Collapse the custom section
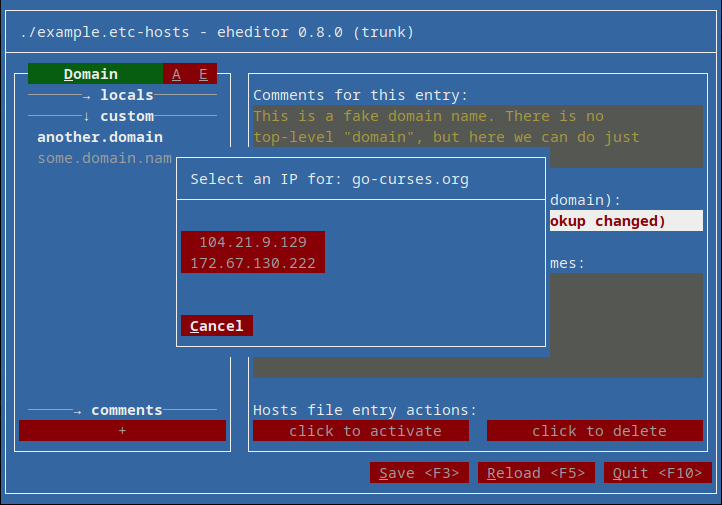 point(122,116)
